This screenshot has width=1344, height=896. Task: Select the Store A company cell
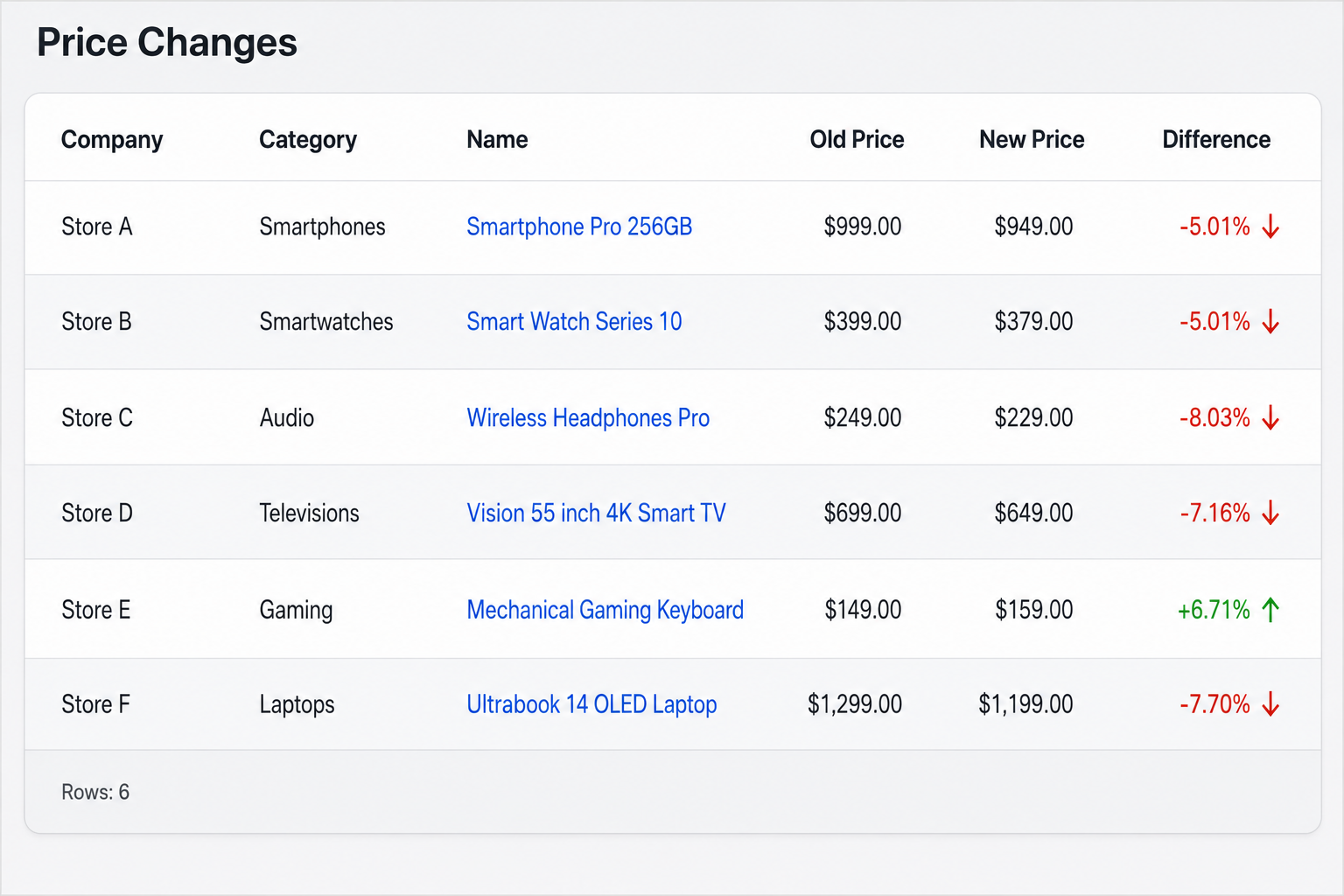point(97,227)
